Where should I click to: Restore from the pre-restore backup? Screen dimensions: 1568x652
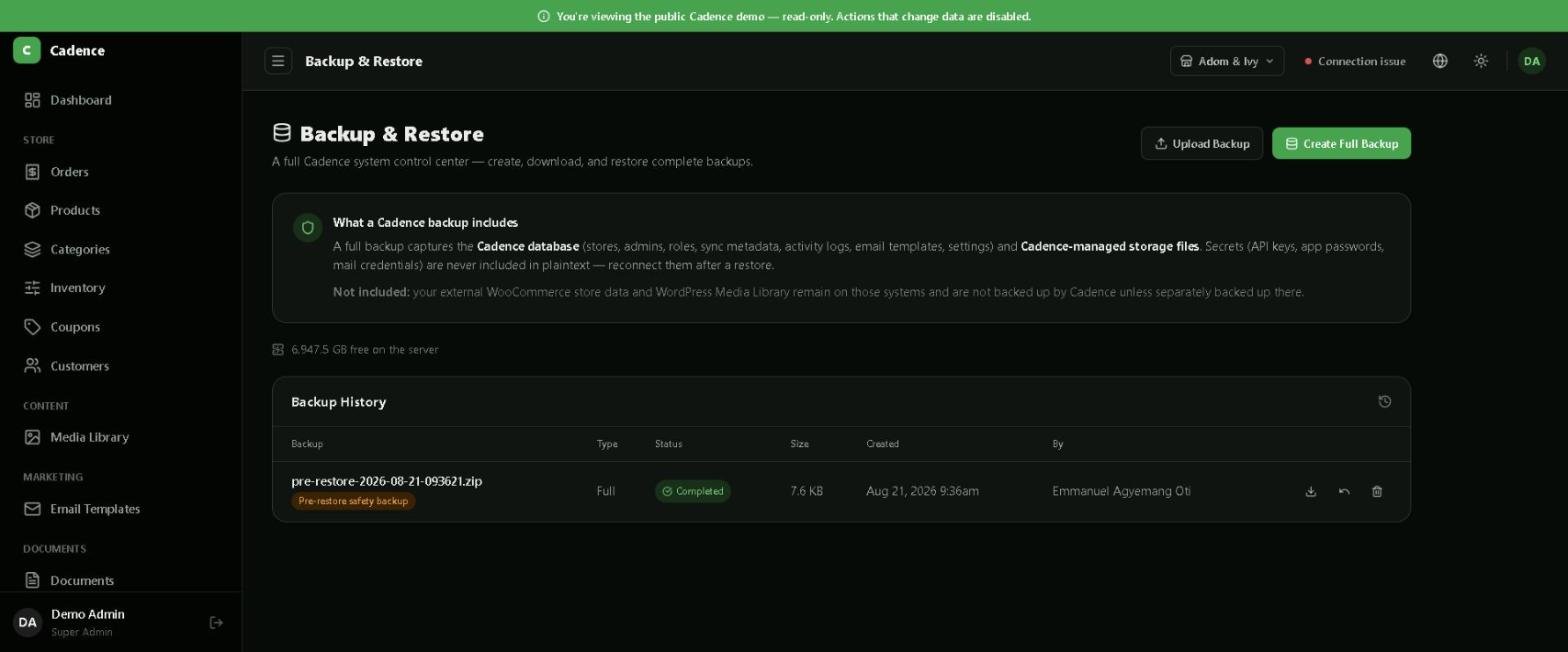click(x=1344, y=491)
